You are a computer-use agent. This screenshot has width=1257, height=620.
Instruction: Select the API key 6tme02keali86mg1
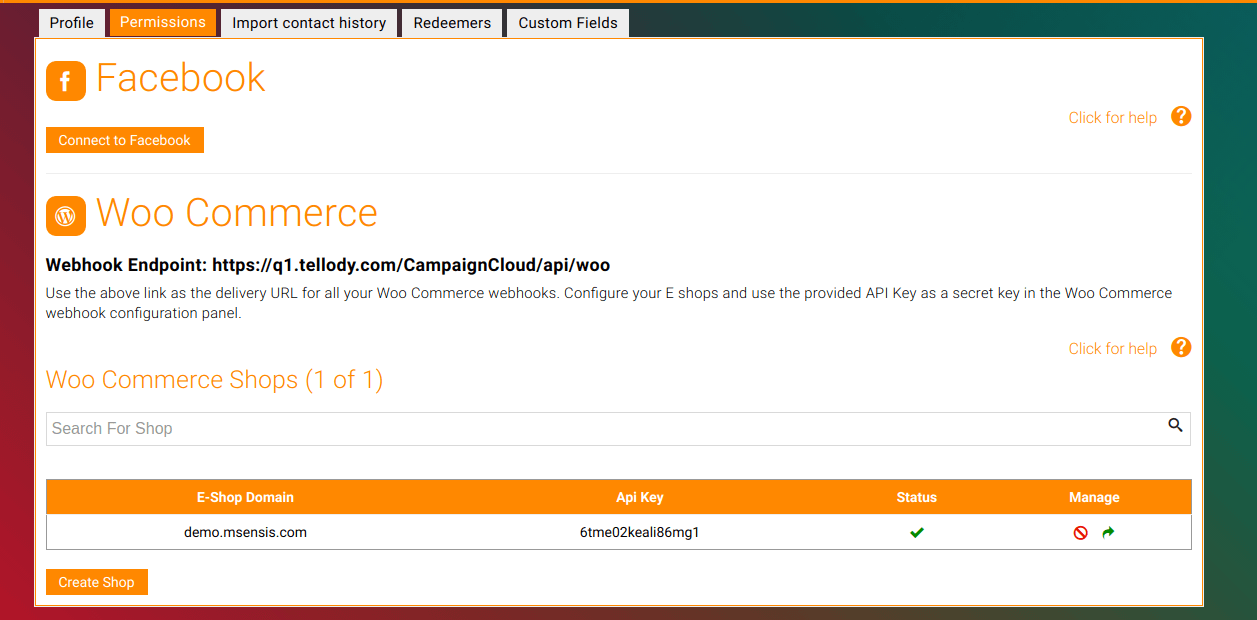pos(640,533)
